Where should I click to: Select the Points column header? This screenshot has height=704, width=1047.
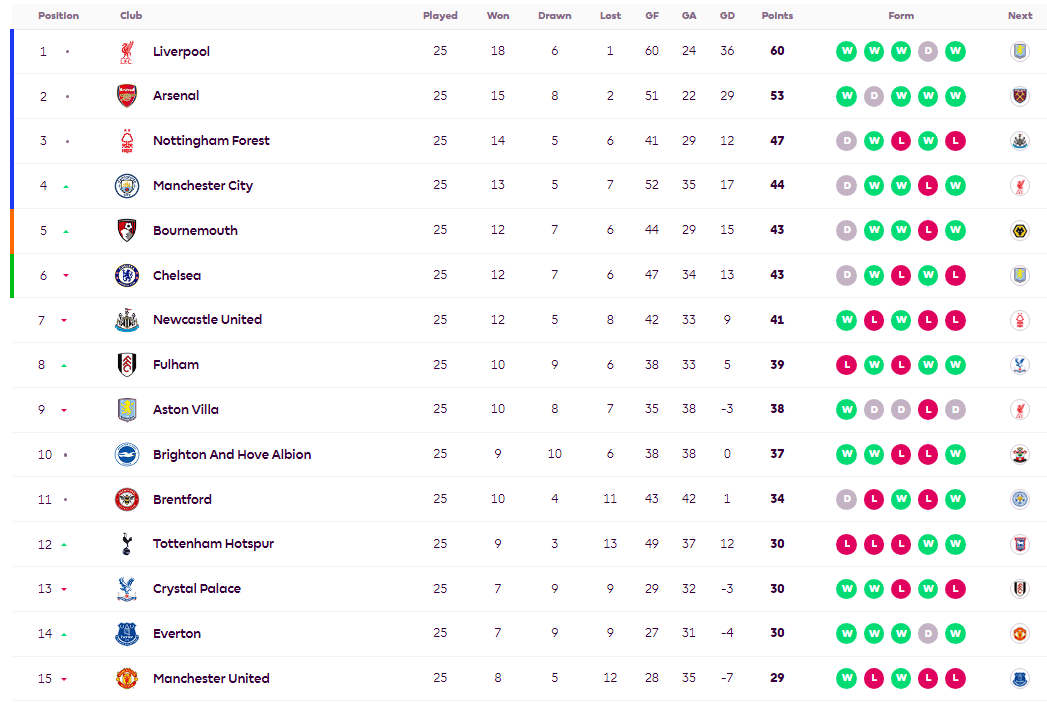point(777,15)
